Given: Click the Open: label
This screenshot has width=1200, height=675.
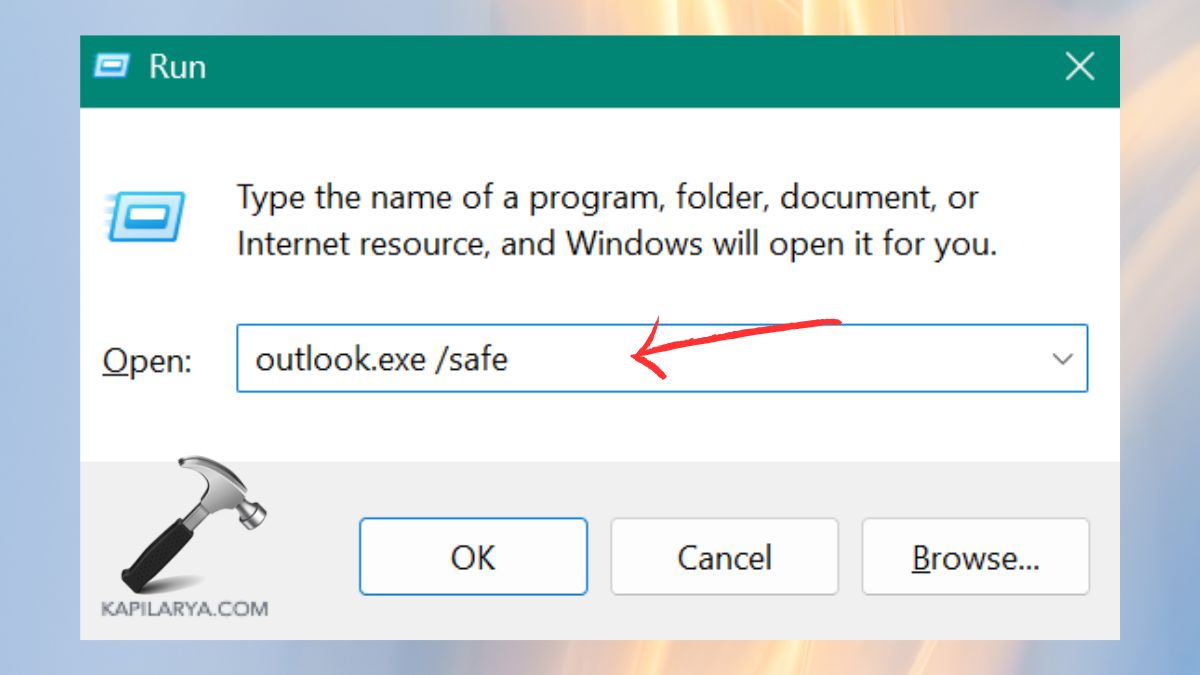Looking at the screenshot, I should pyautogui.click(x=146, y=361).
